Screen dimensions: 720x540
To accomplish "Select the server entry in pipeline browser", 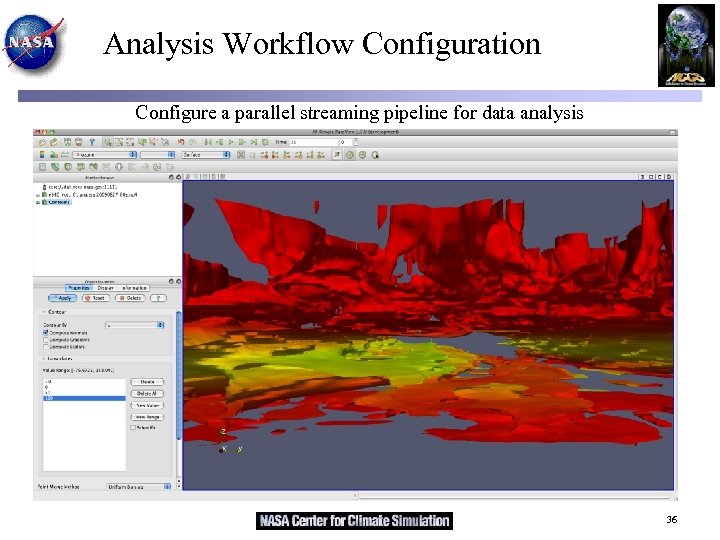I will (x=83, y=187).
